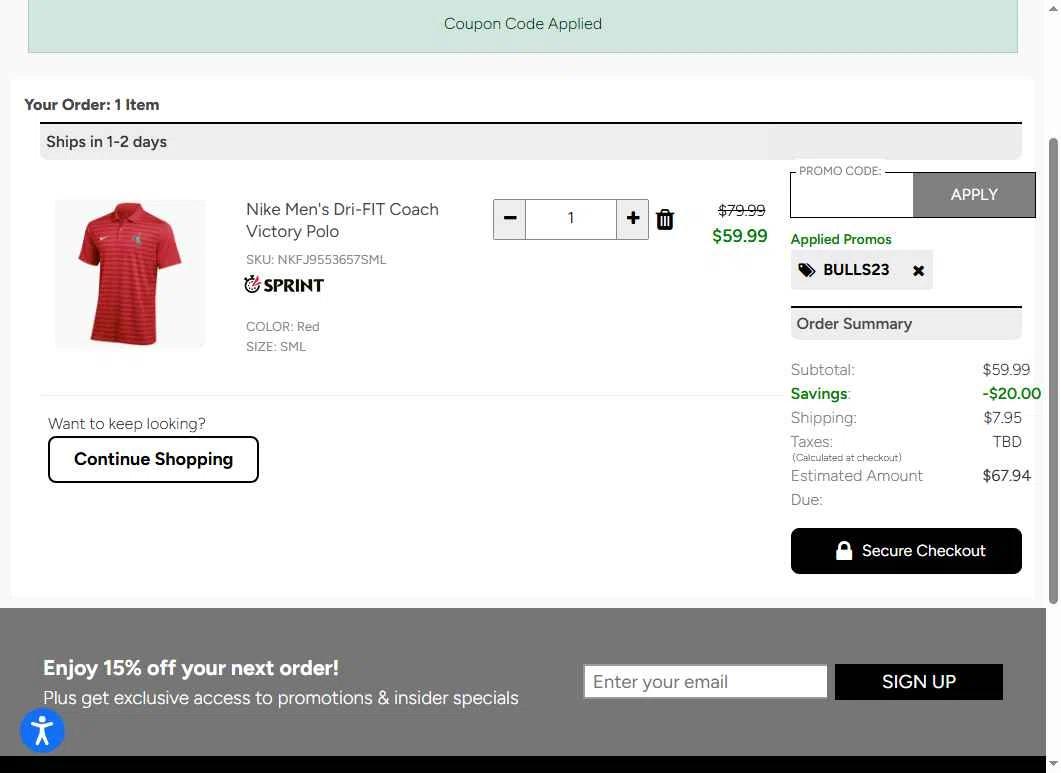Click the Shipping $7.95 value
The image size is (1061, 773).
click(x=1002, y=418)
